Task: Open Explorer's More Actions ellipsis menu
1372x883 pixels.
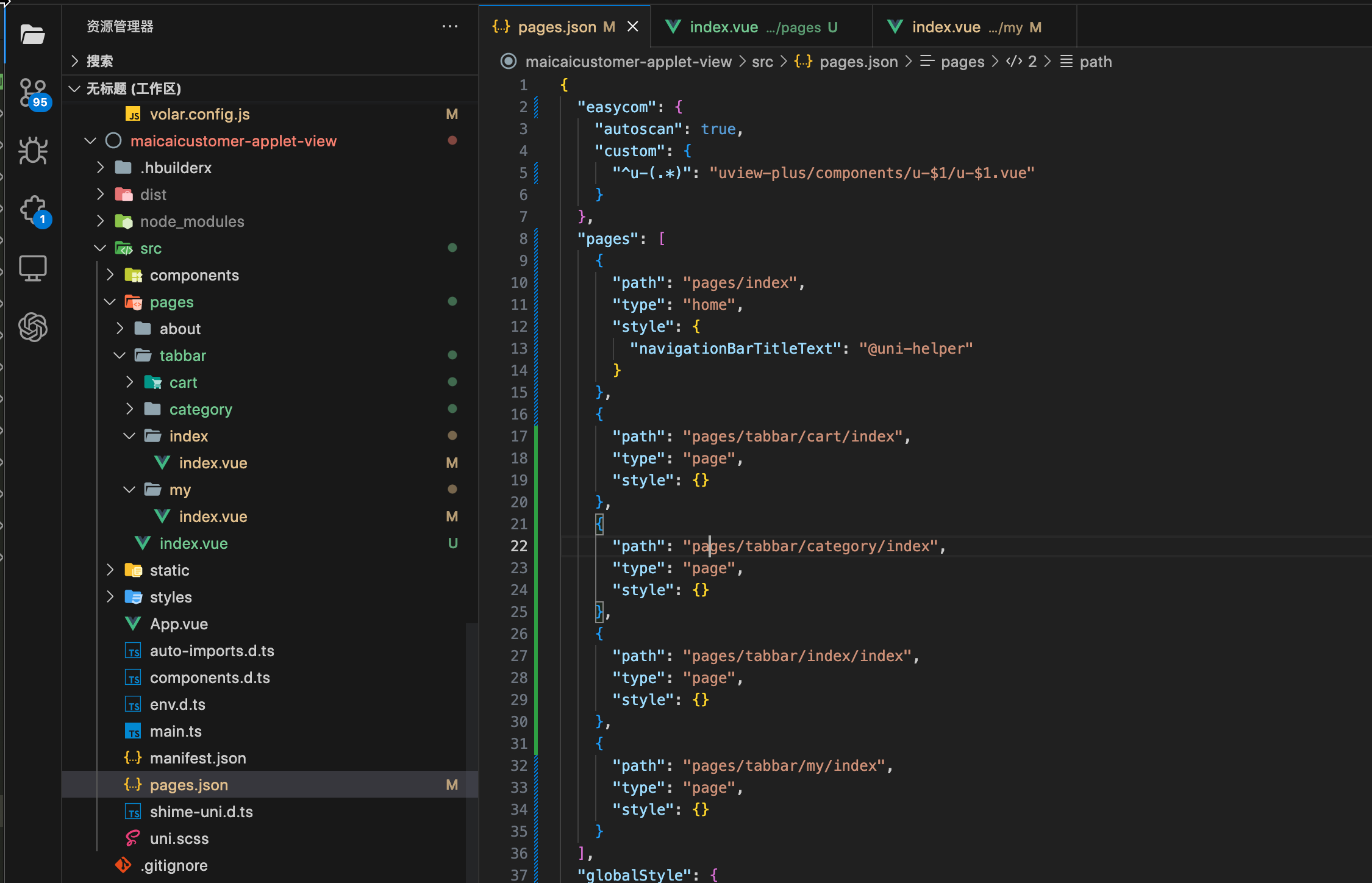Action: click(450, 26)
